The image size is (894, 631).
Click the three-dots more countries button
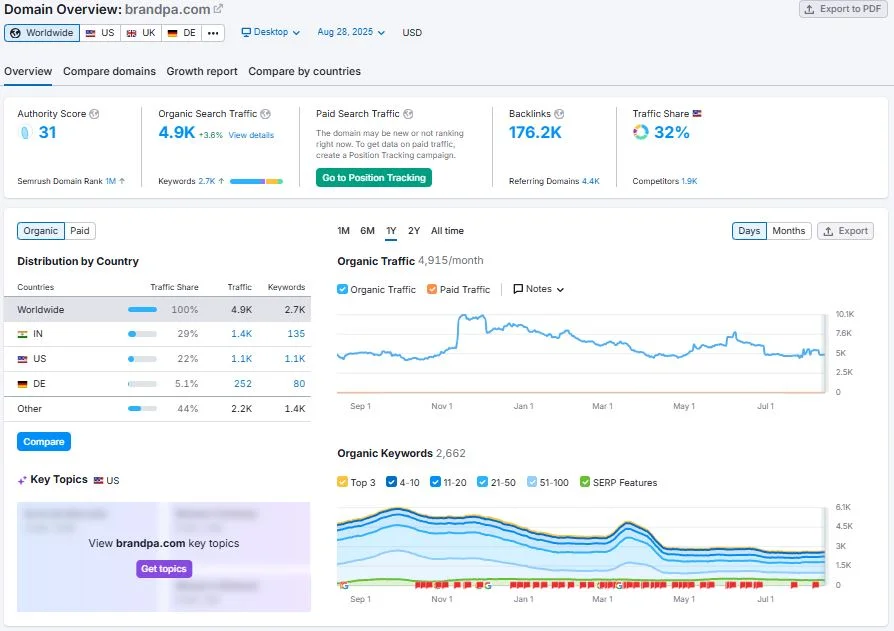(212, 33)
